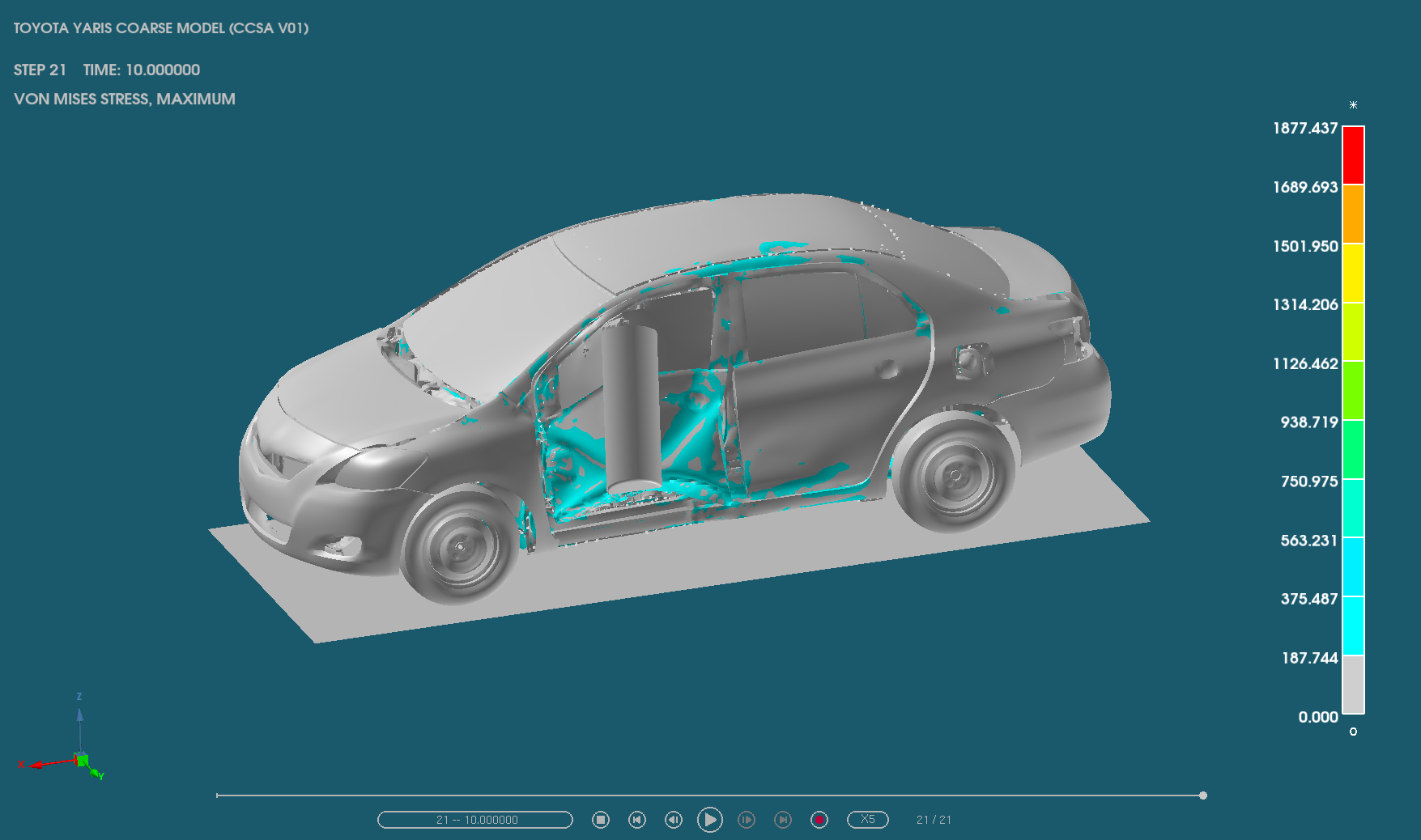Click the legend value 1501.950

[1305, 246]
